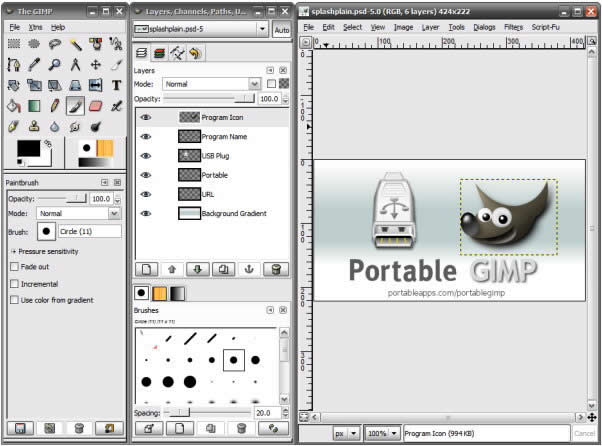Select the Paths tool

pyautogui.click(x=14, y=64)
